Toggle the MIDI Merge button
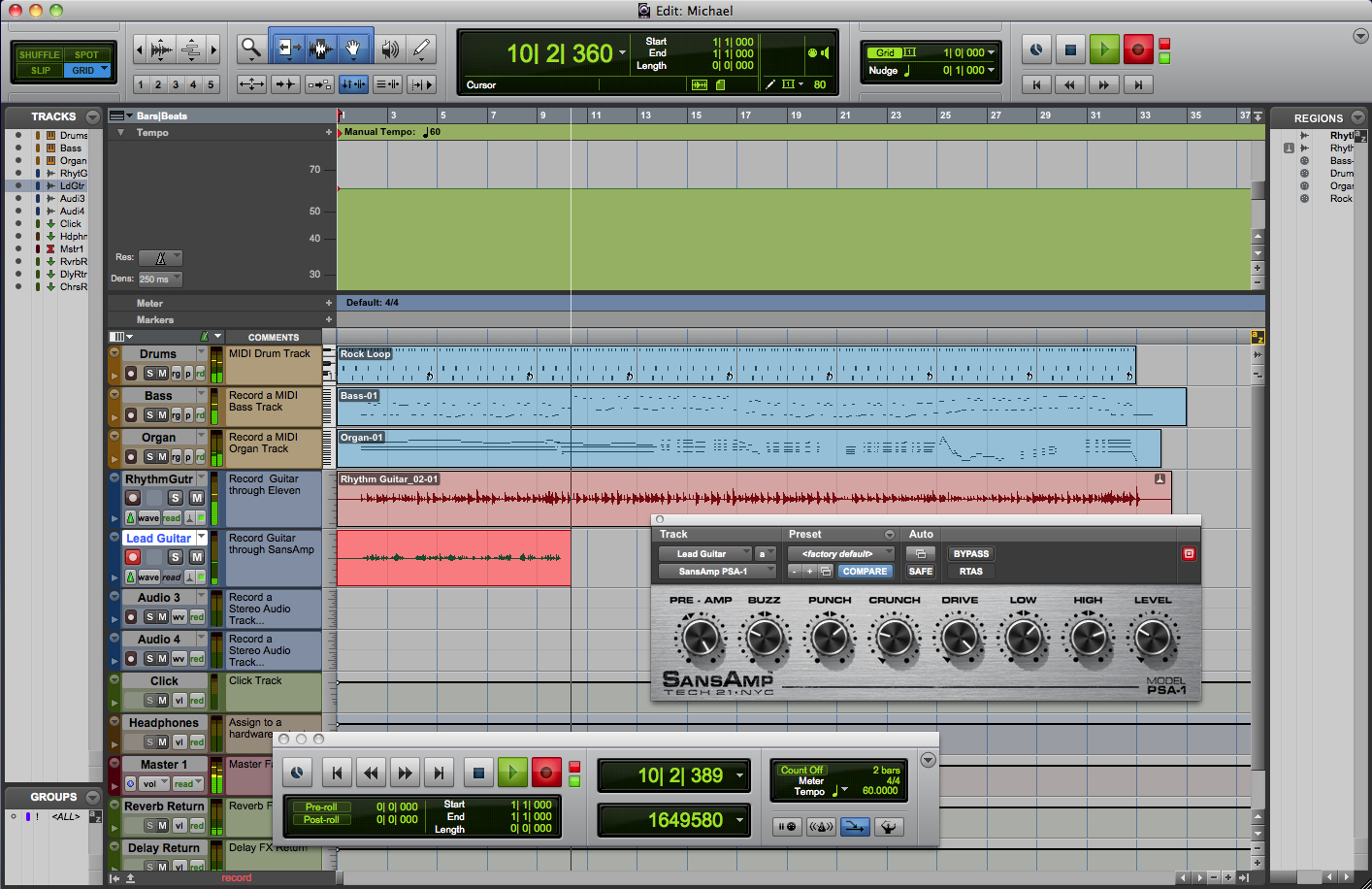The width and height of the screenshot is (1372, 889). pos(855,827)
